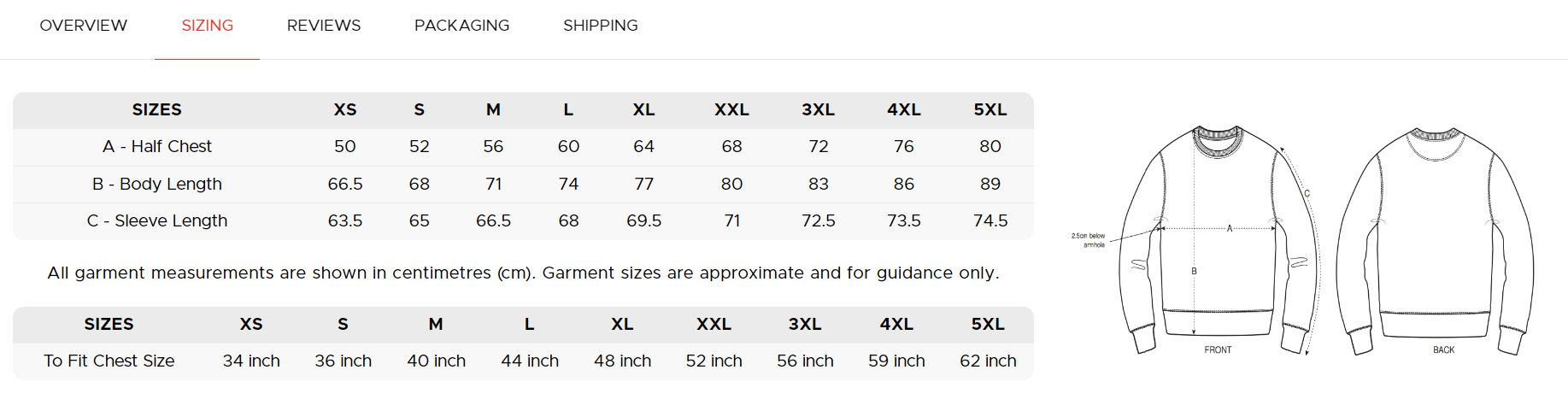This screenshot has height=411, width=1568.
Task: Click the 44 inch chest size cell
Action: click(530, 361)
